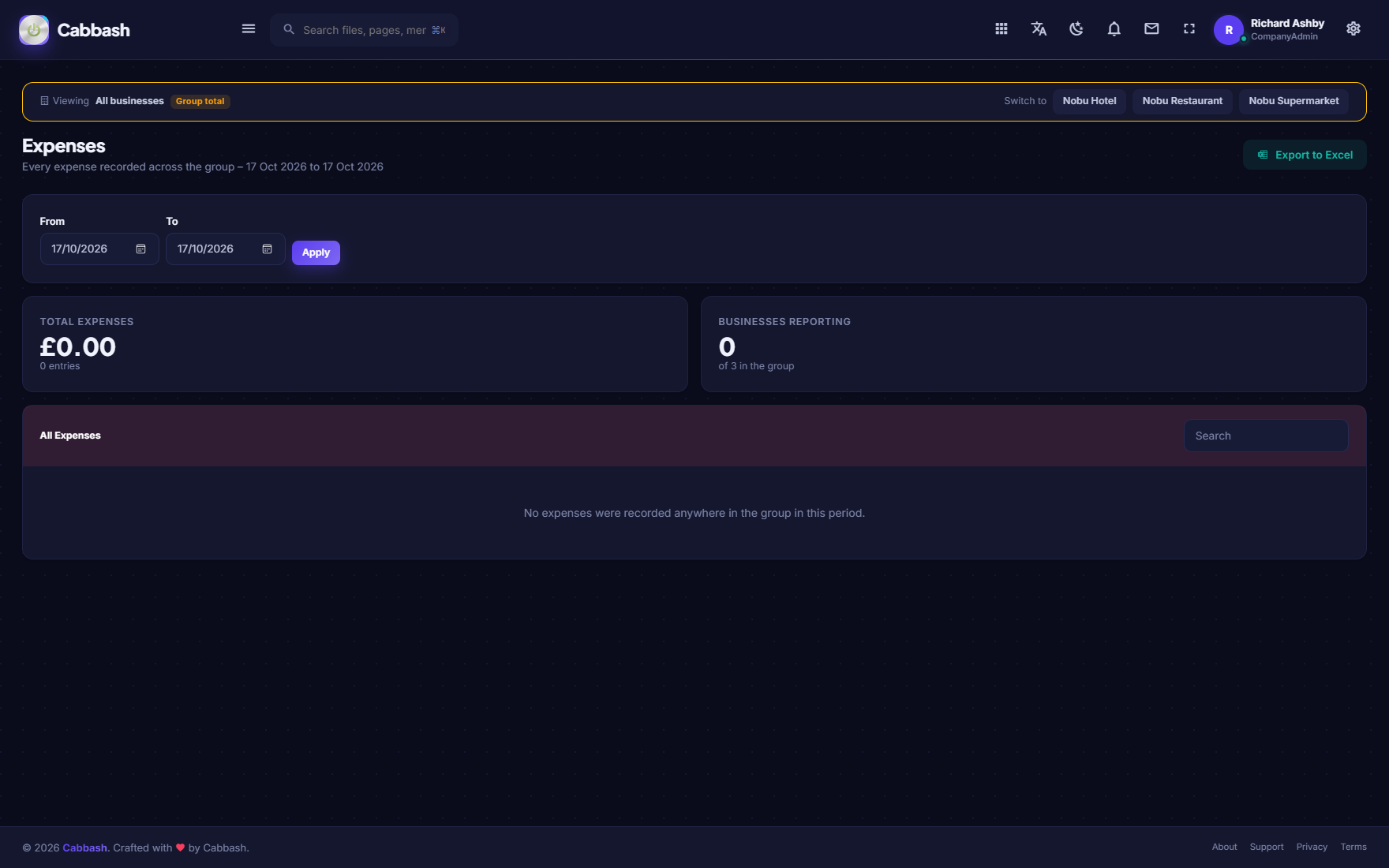The height and width of the screenshot is (868, 1389).
Task: Open the Privacy footer link
Action: 1312,847
